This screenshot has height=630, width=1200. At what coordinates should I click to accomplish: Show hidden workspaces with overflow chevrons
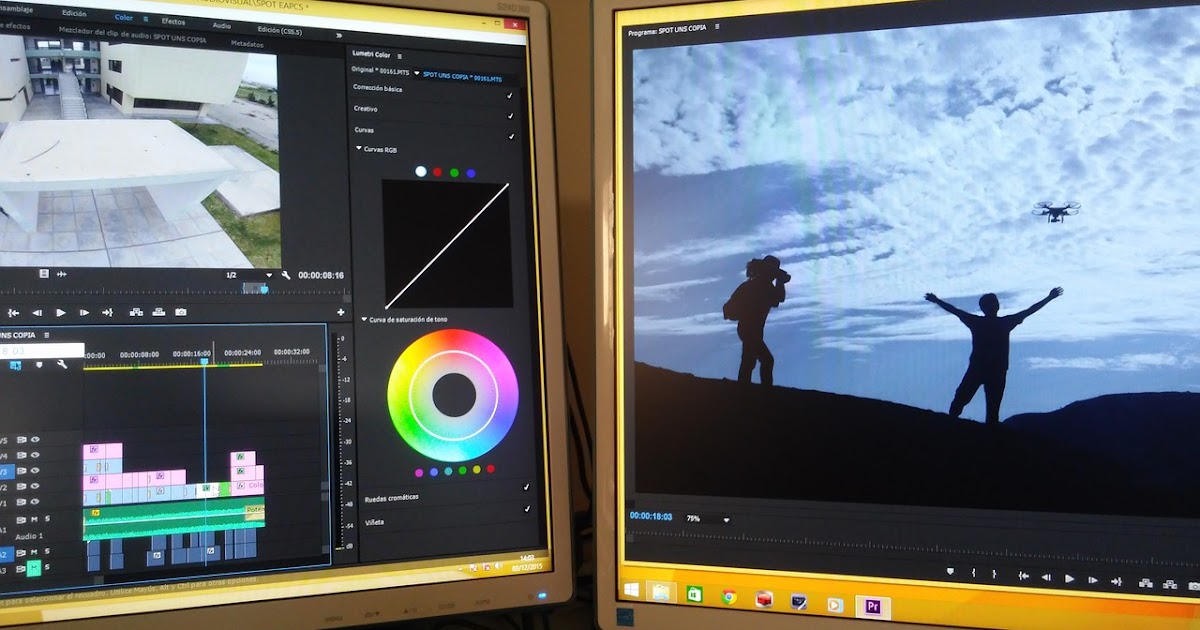338,35
